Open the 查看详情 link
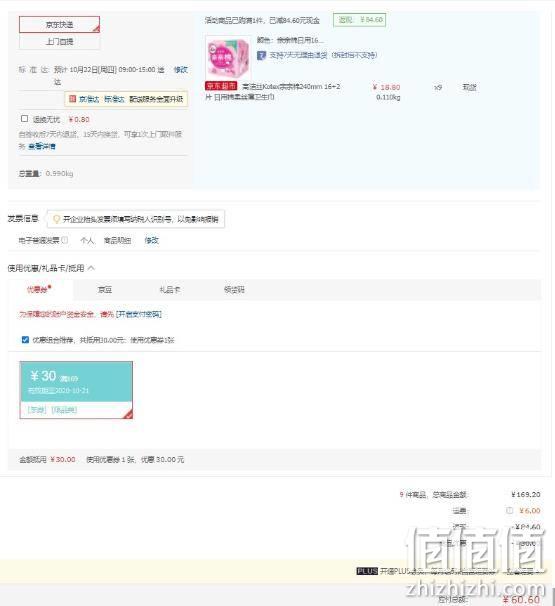555x606 pixels. (42, 146)
